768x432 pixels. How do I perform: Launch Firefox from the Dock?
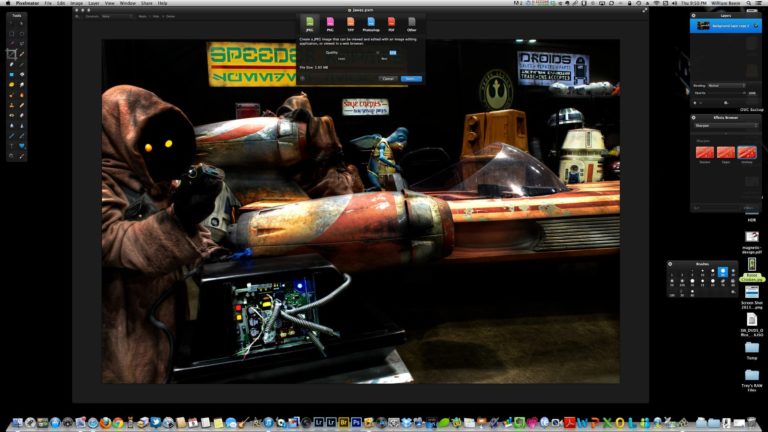(x=105, y=422)
